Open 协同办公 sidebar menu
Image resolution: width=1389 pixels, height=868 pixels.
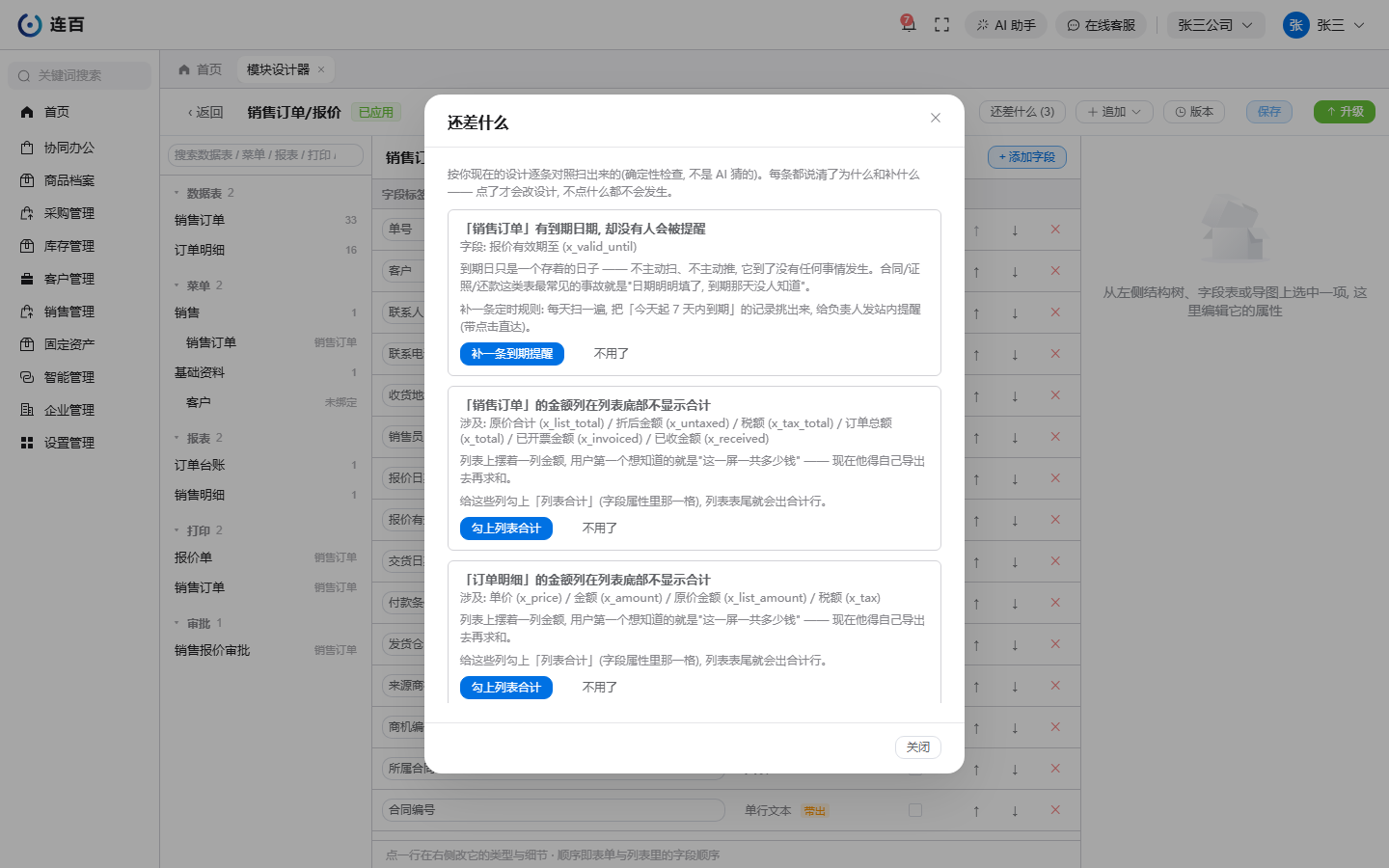tap(80, 148)
